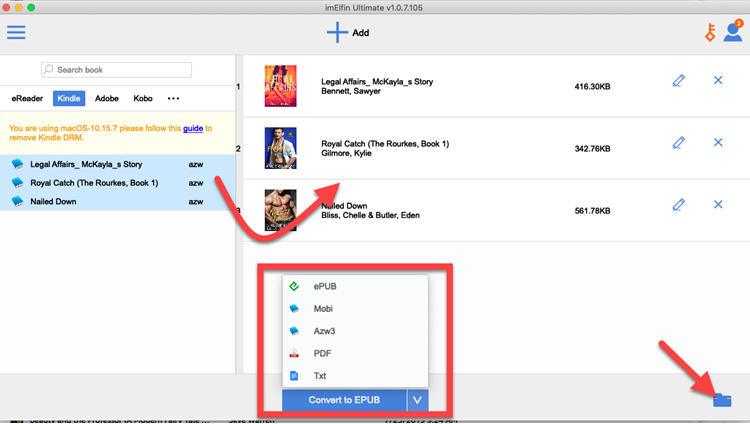
Task: Switch to the Kindle tab
Action: coord(69,98)
